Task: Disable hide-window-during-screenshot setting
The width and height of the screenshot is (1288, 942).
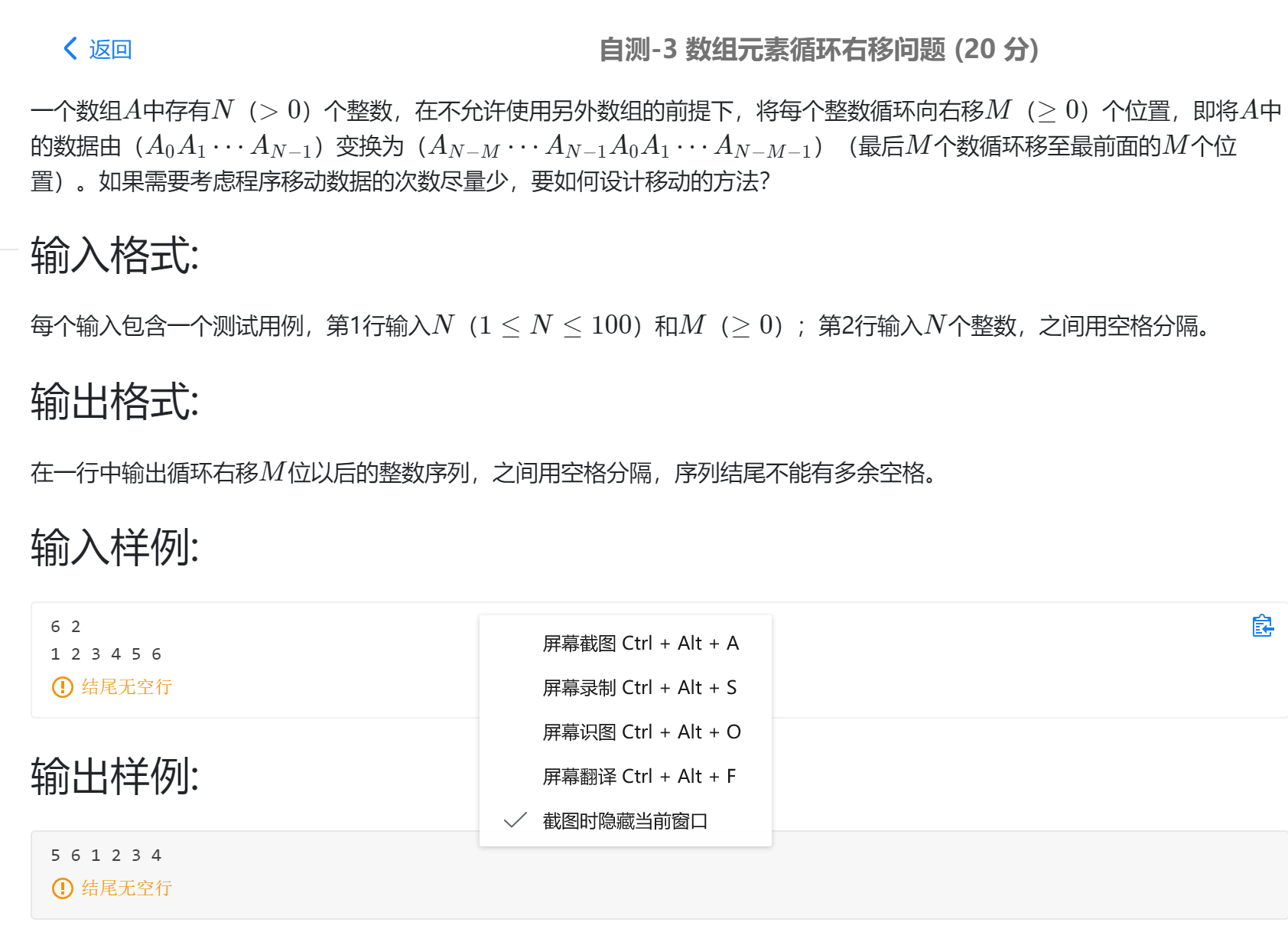Action: (x=625, y=820)
